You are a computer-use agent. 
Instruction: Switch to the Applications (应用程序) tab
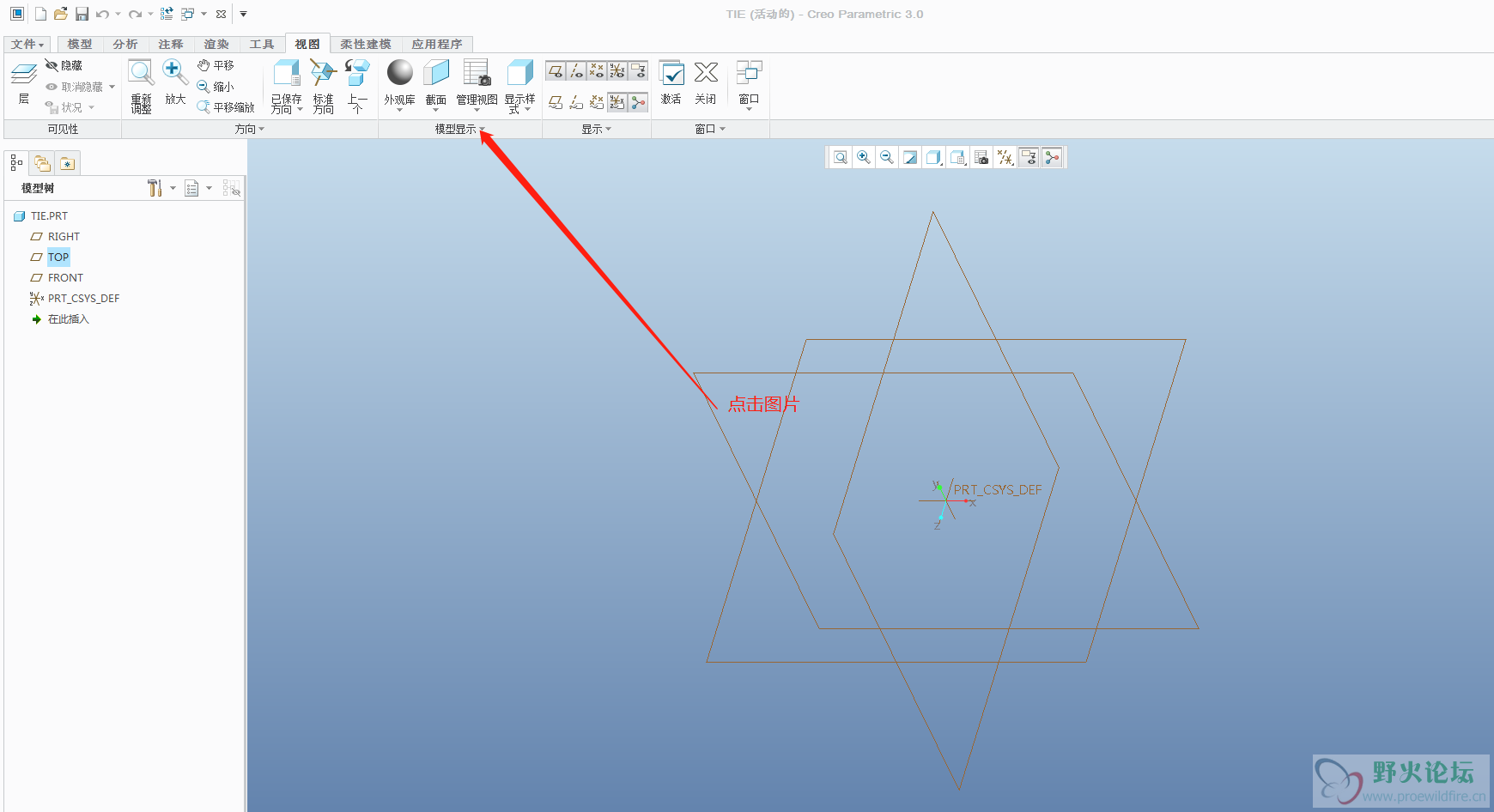click(x=437, y=44)
